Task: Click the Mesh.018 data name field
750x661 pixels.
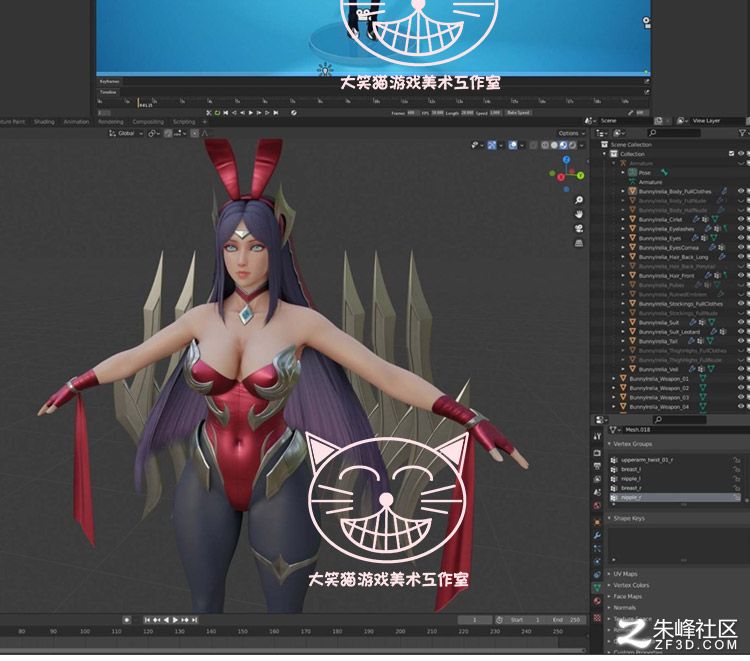Action: pyautogui.click(x=684, y=430)
